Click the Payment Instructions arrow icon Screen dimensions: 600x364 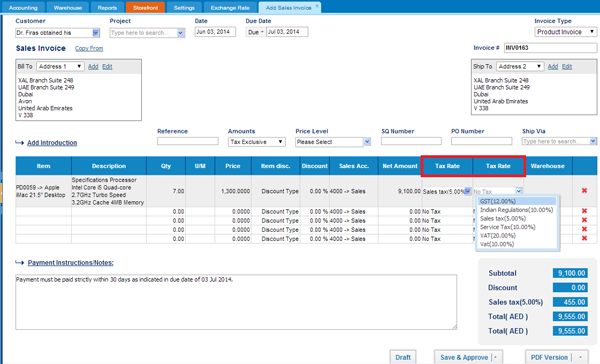pos(20,263)
